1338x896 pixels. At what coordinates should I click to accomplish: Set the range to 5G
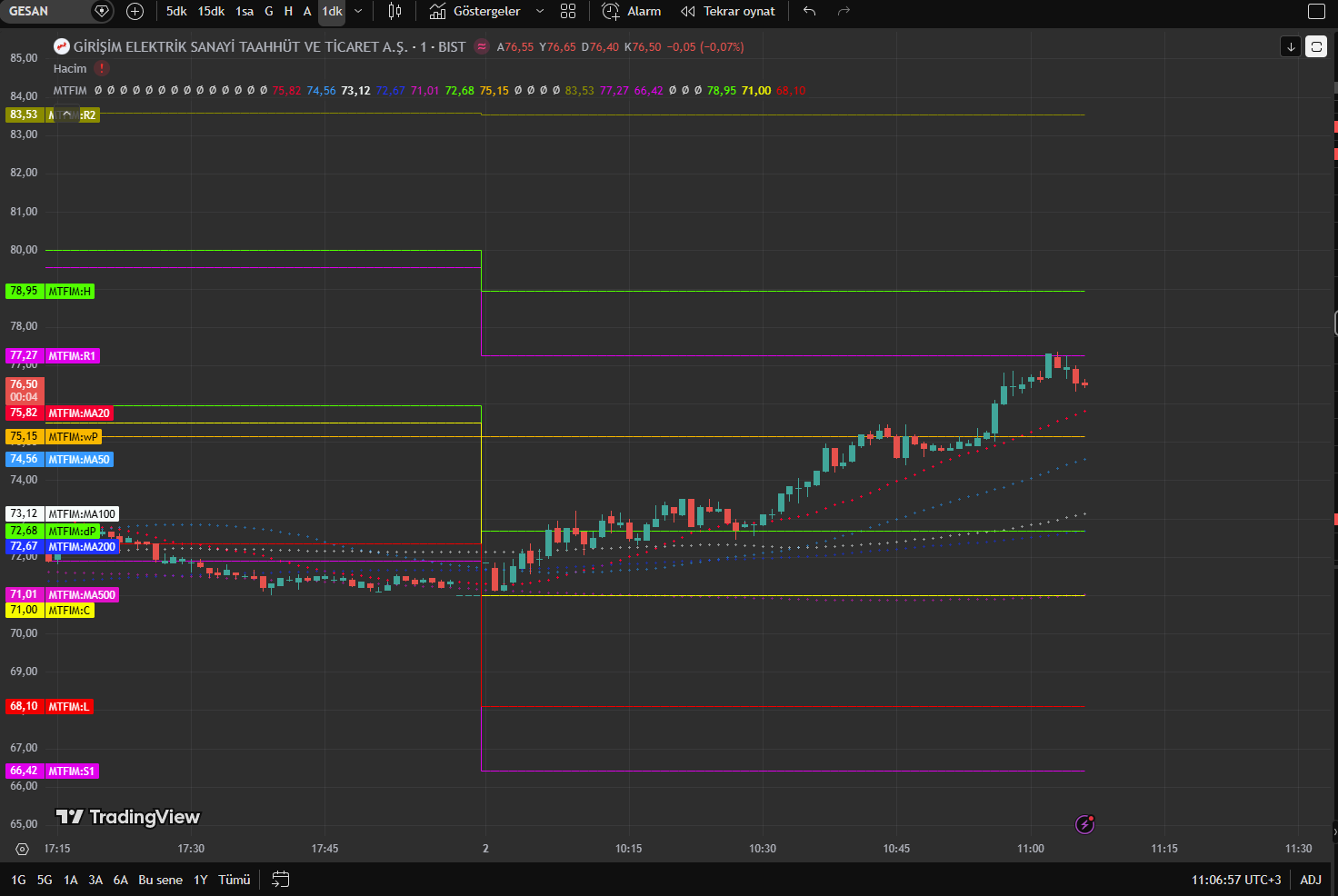[45, 880]
